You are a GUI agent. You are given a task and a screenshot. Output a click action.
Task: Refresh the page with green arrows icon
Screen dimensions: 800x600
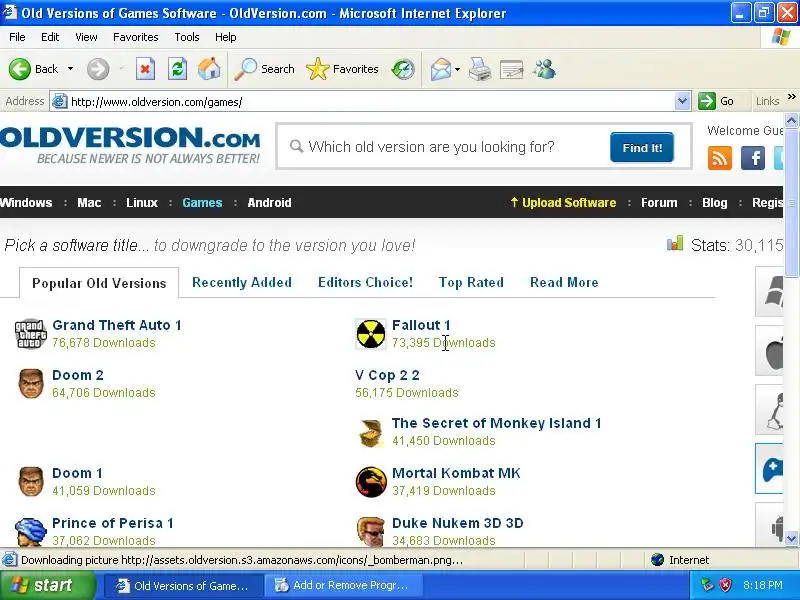tap(178, 69)
